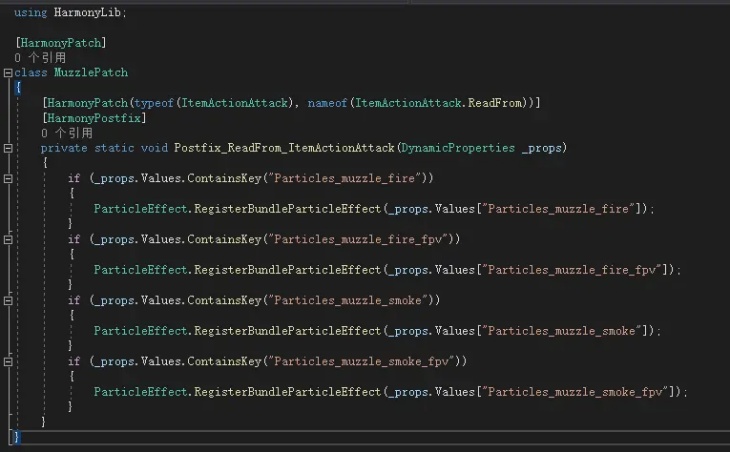
Task: Collapse the Particles_muzzle_fire if block
Action: 8,178
